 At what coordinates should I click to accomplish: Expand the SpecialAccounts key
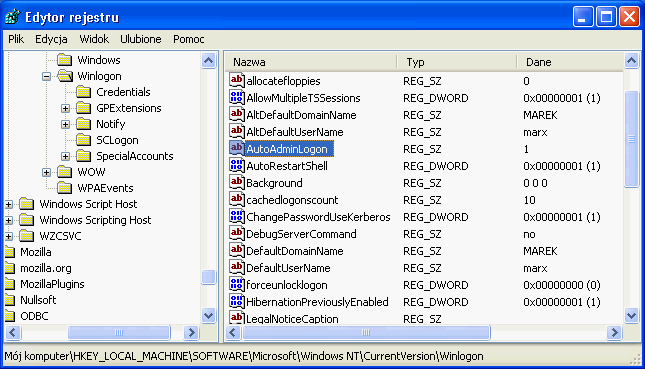coord(65,156)
